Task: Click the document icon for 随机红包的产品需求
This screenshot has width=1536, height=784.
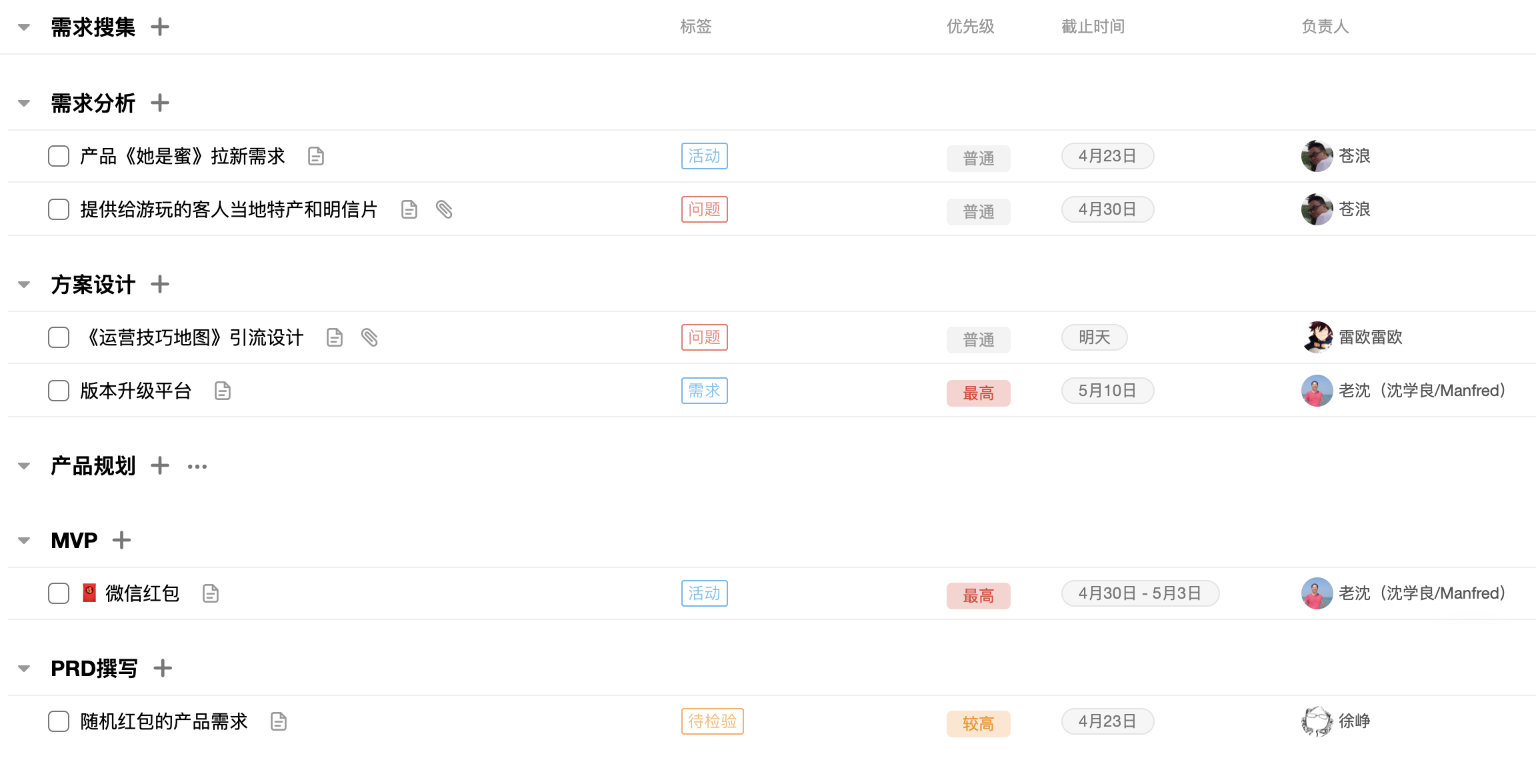Action: [279, 721]
